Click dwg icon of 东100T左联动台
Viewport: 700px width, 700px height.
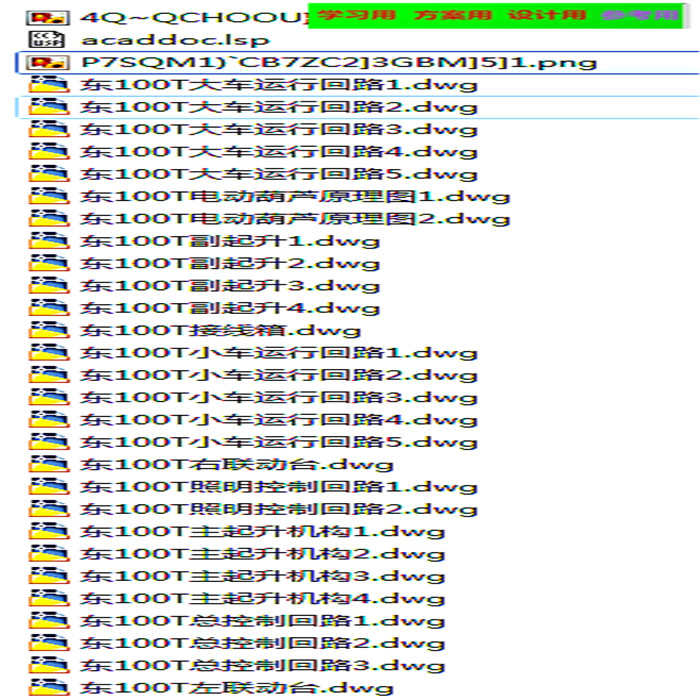click(49, 688)
